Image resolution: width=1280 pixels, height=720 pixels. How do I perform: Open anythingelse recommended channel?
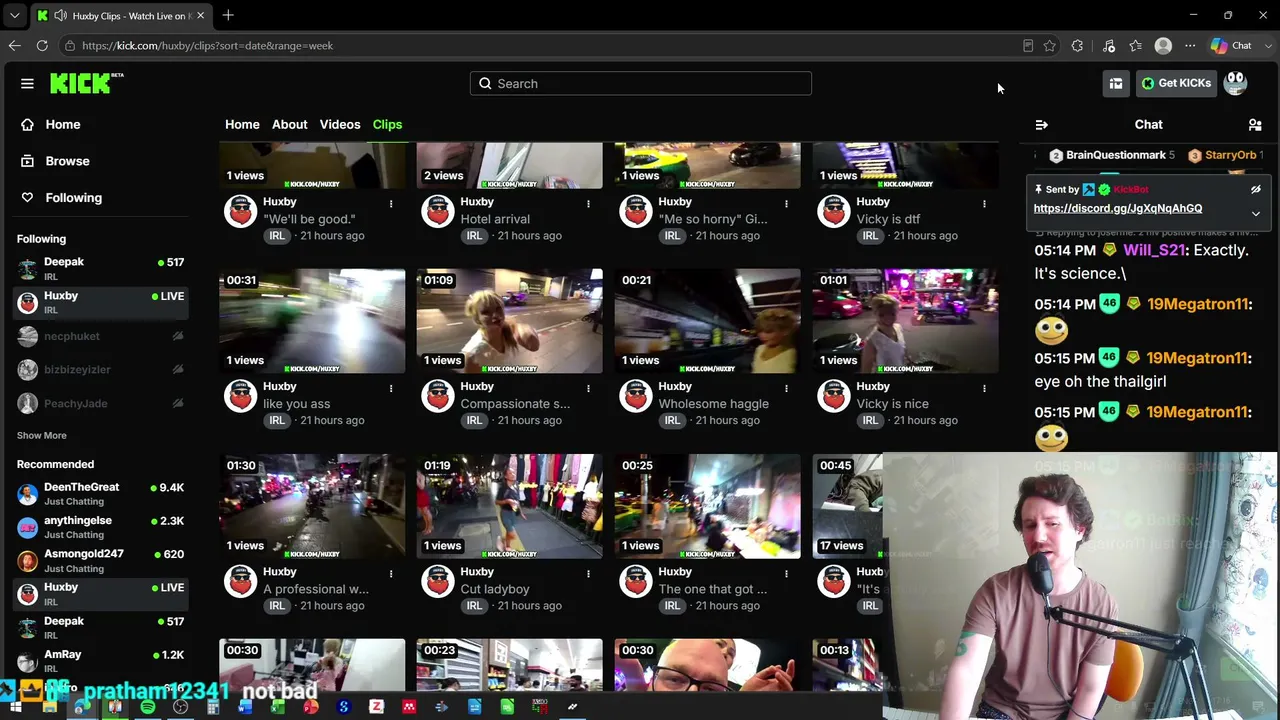[100, 527]
